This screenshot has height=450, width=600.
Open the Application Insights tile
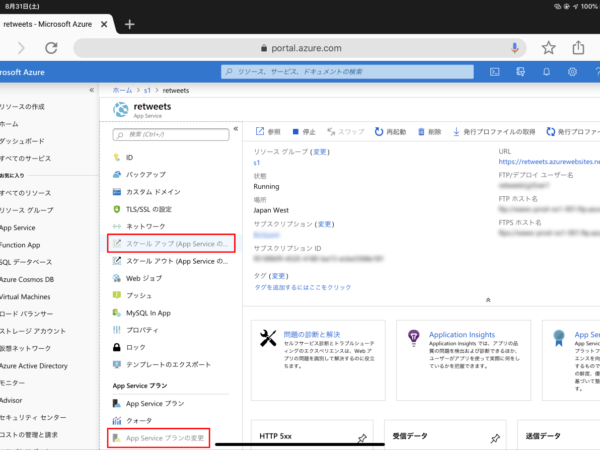[463, 360]
